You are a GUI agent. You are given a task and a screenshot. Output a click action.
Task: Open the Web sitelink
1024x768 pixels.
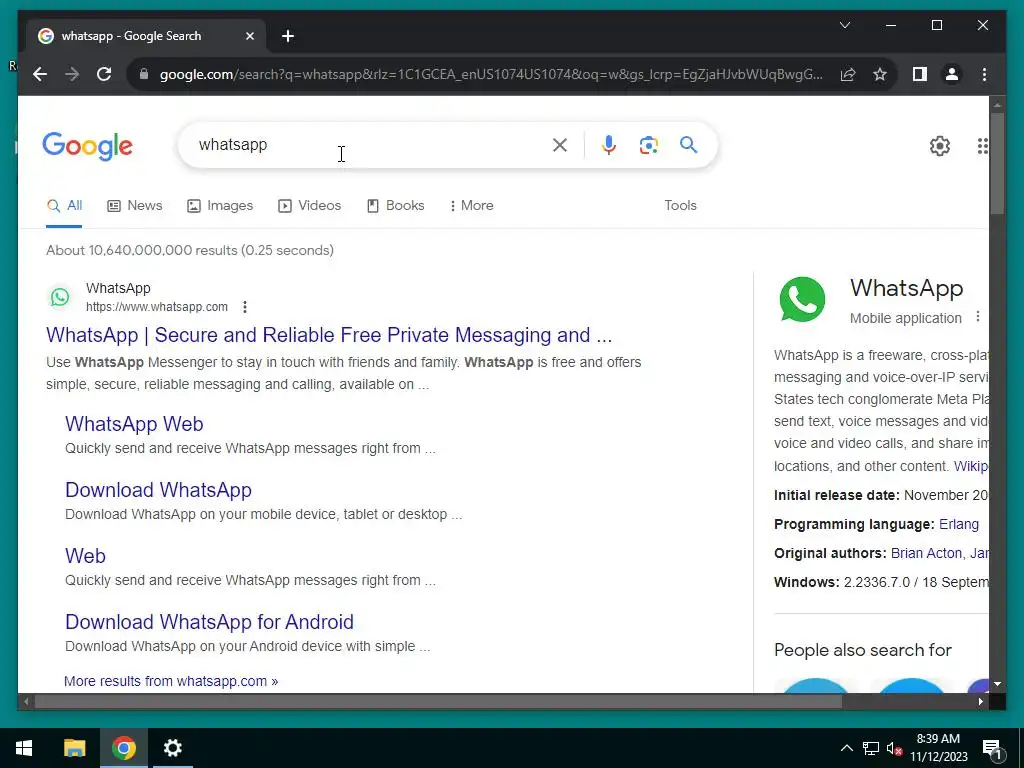[x=85, y=556]
